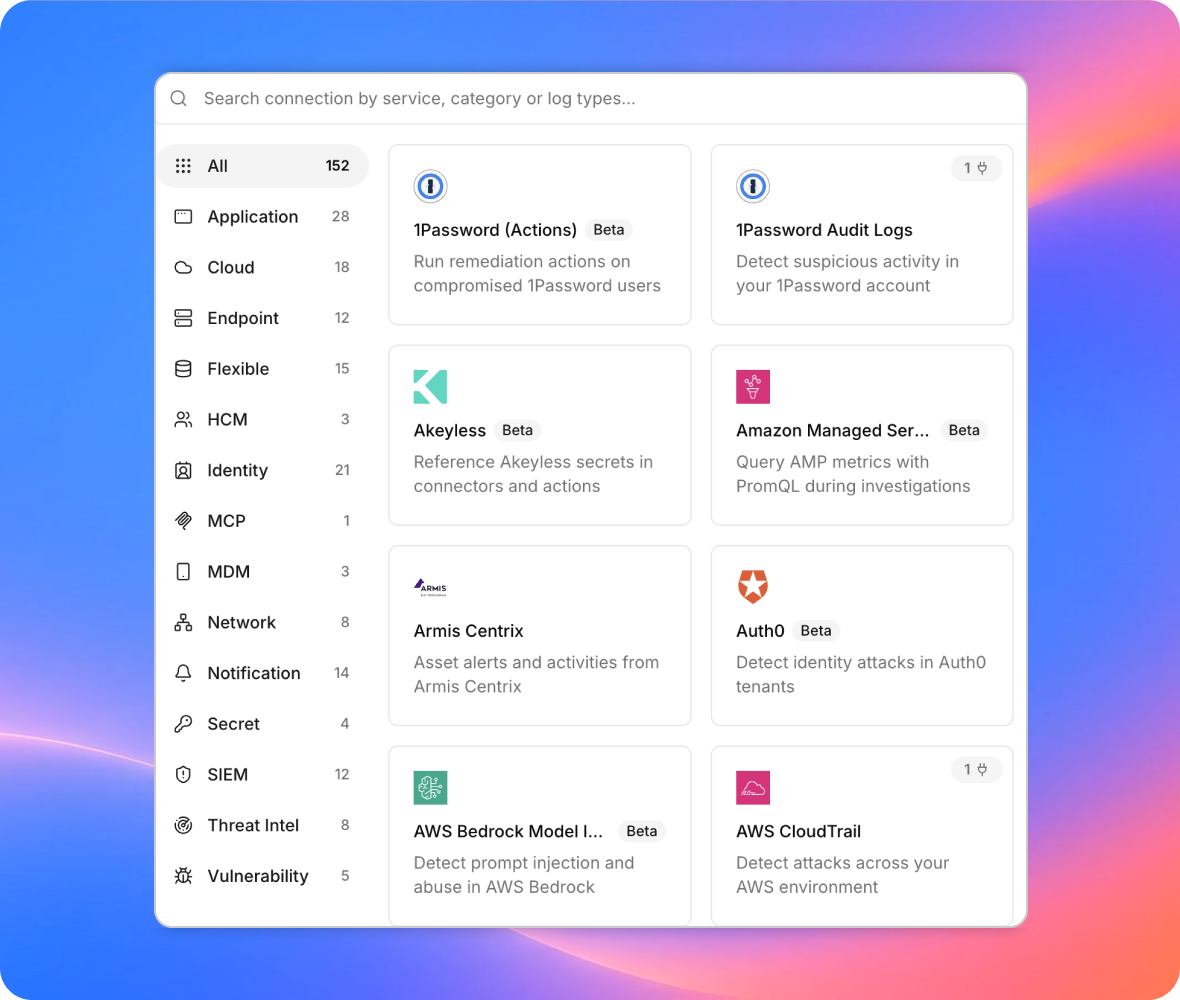Click the Amazon Managed Service logo
The image size is (1180, 1000).
pyautogui.click(x=753, y=387)
